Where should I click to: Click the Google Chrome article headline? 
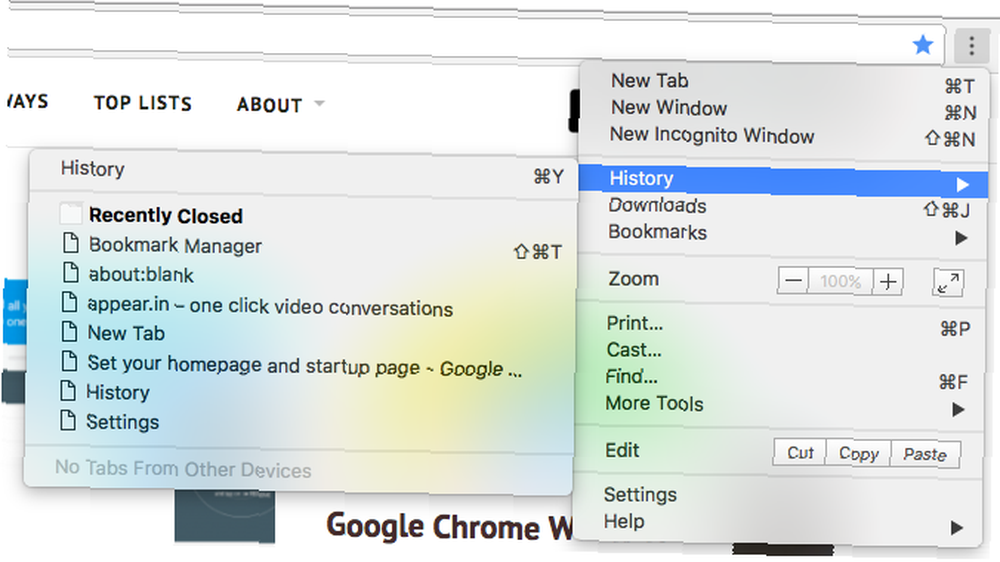[450, 526]
